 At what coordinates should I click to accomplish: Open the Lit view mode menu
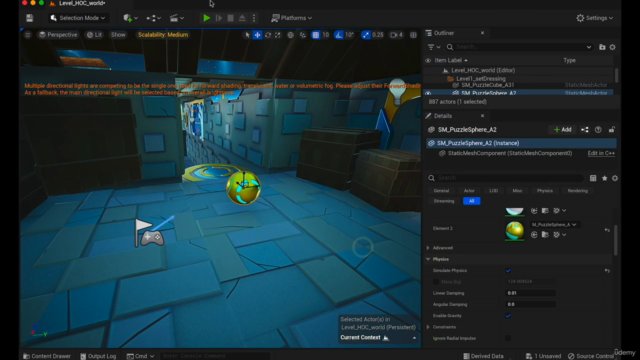[94, 35]
